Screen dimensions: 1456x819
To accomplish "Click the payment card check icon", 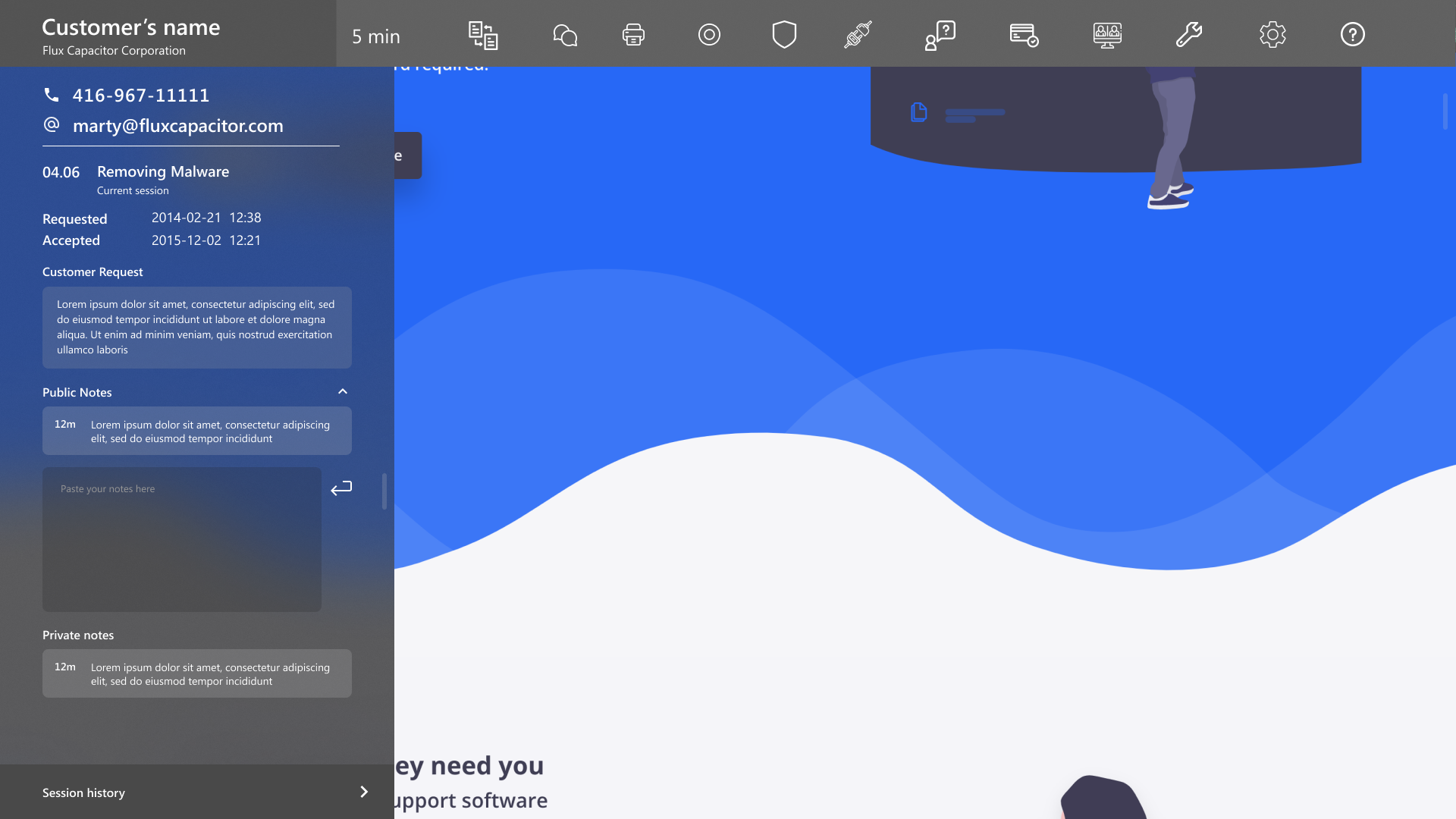I will [x=1024, y=35].
